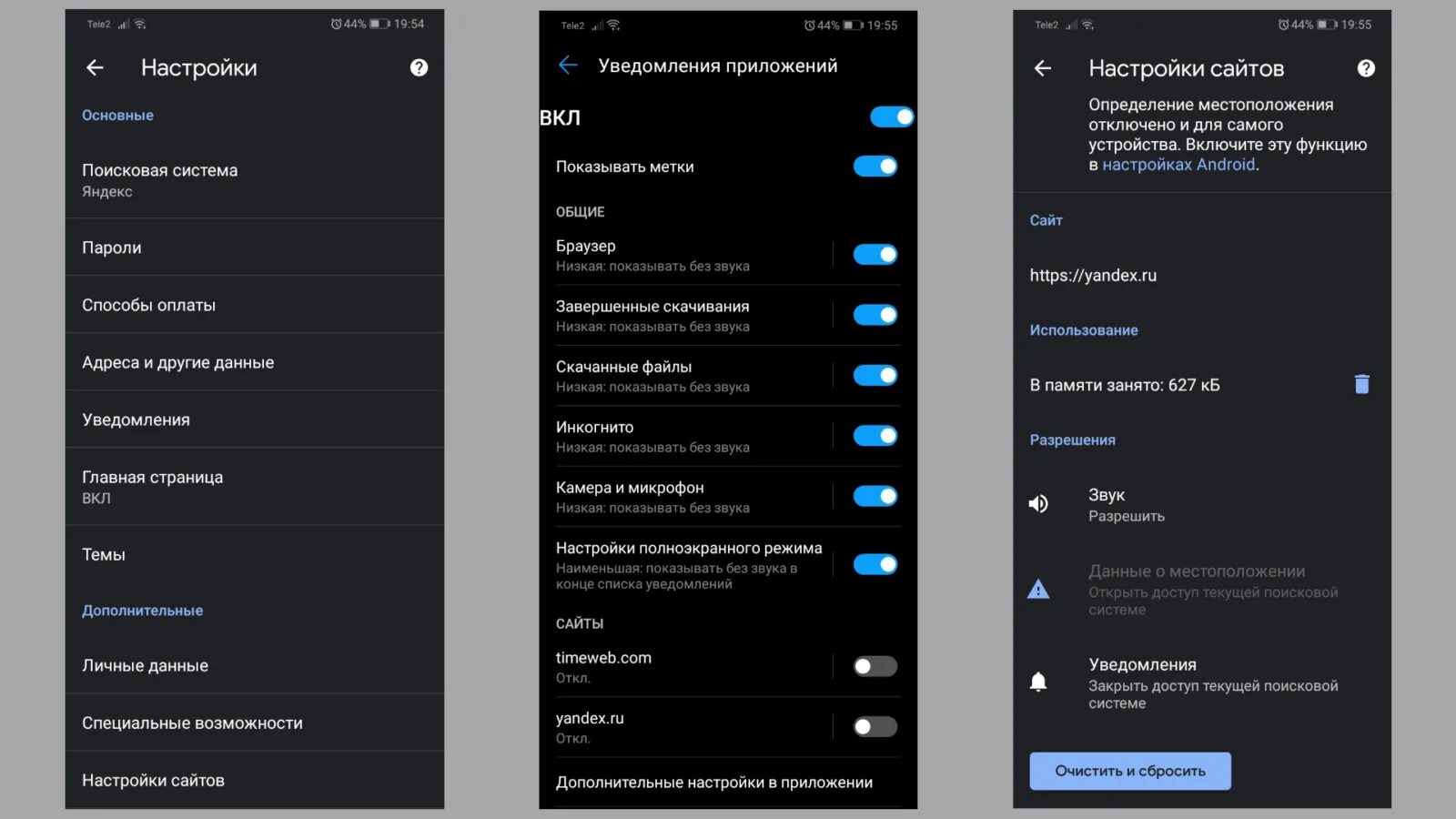The height and width of the screenshot is (819, 1456).
Task: Open help icon on Настройки screen
Action: point(419,67)
